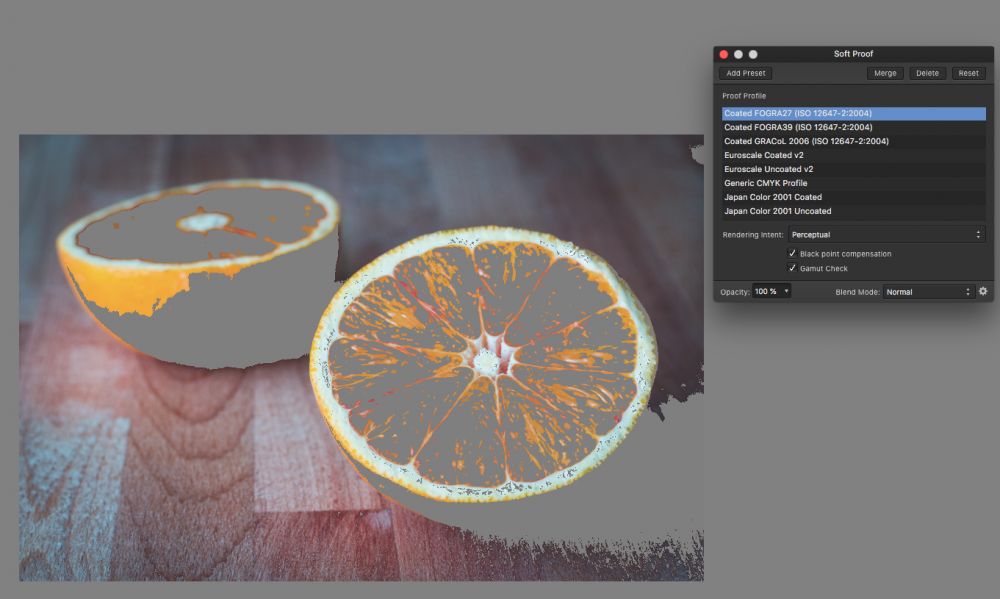Open the Rendering Intent dropdown

tap(886, 235)
